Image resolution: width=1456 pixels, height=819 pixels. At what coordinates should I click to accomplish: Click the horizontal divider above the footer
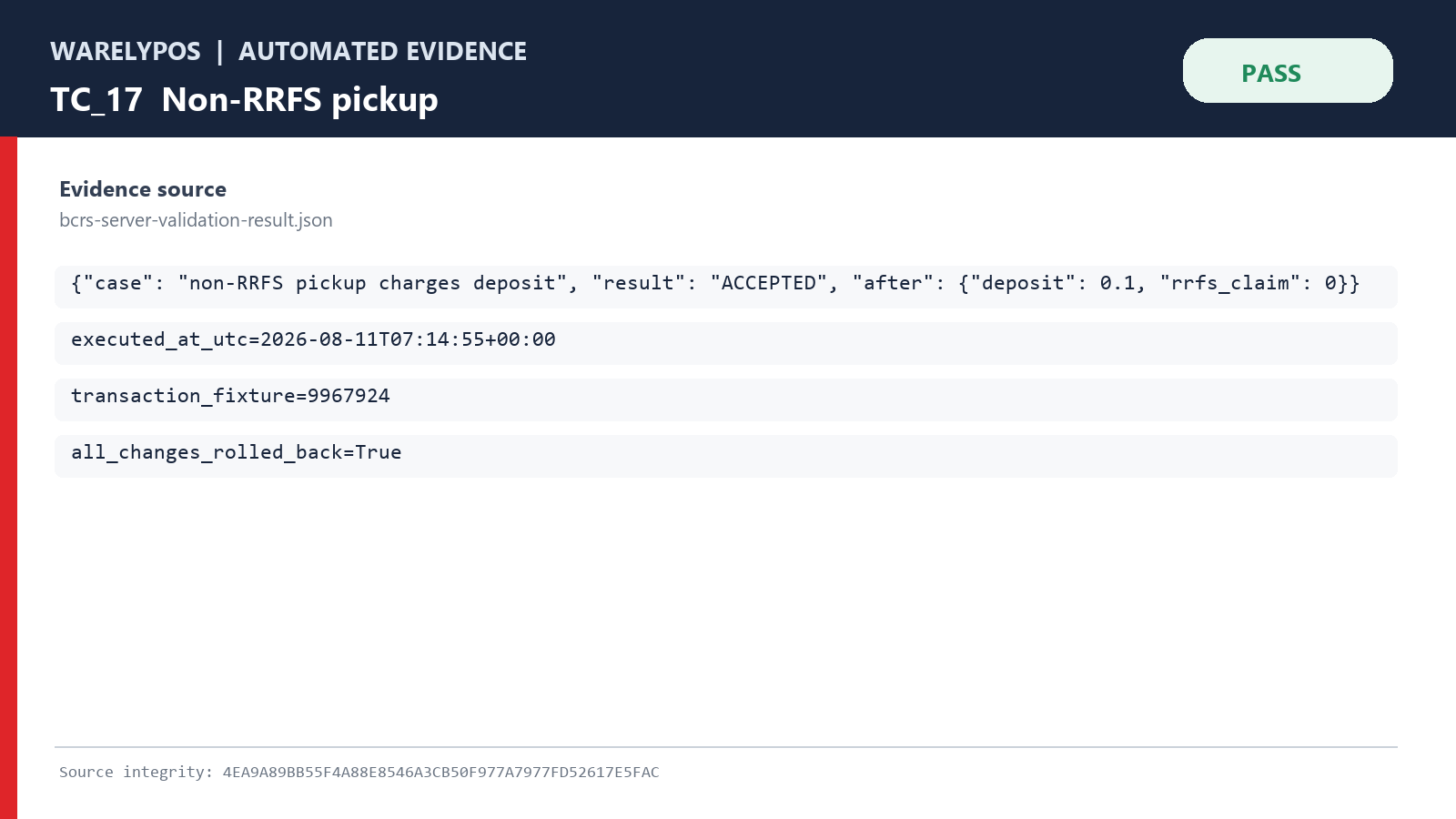click(726, 747)
